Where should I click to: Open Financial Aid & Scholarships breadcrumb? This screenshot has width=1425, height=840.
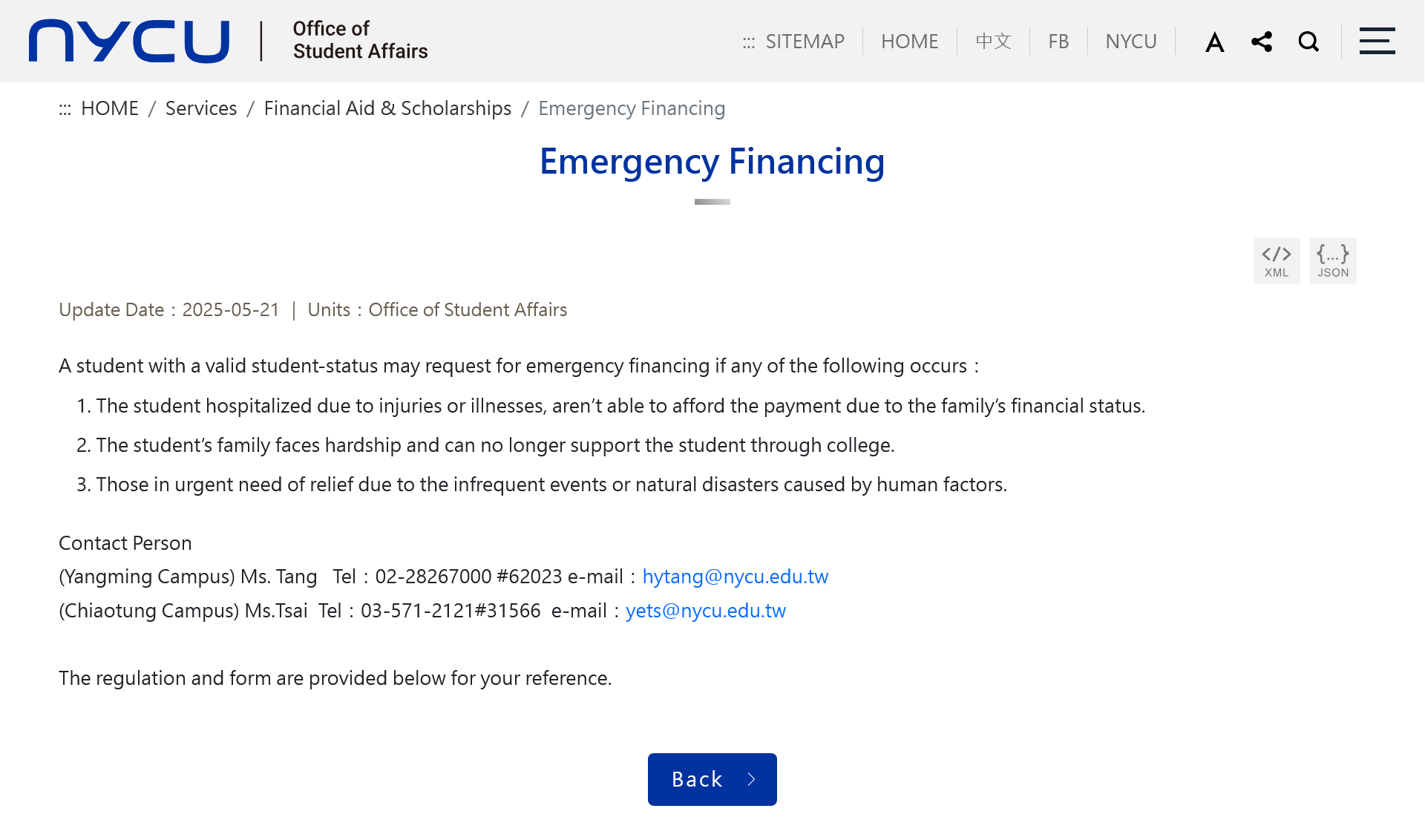pyautogui.click(x=387, y=108)
